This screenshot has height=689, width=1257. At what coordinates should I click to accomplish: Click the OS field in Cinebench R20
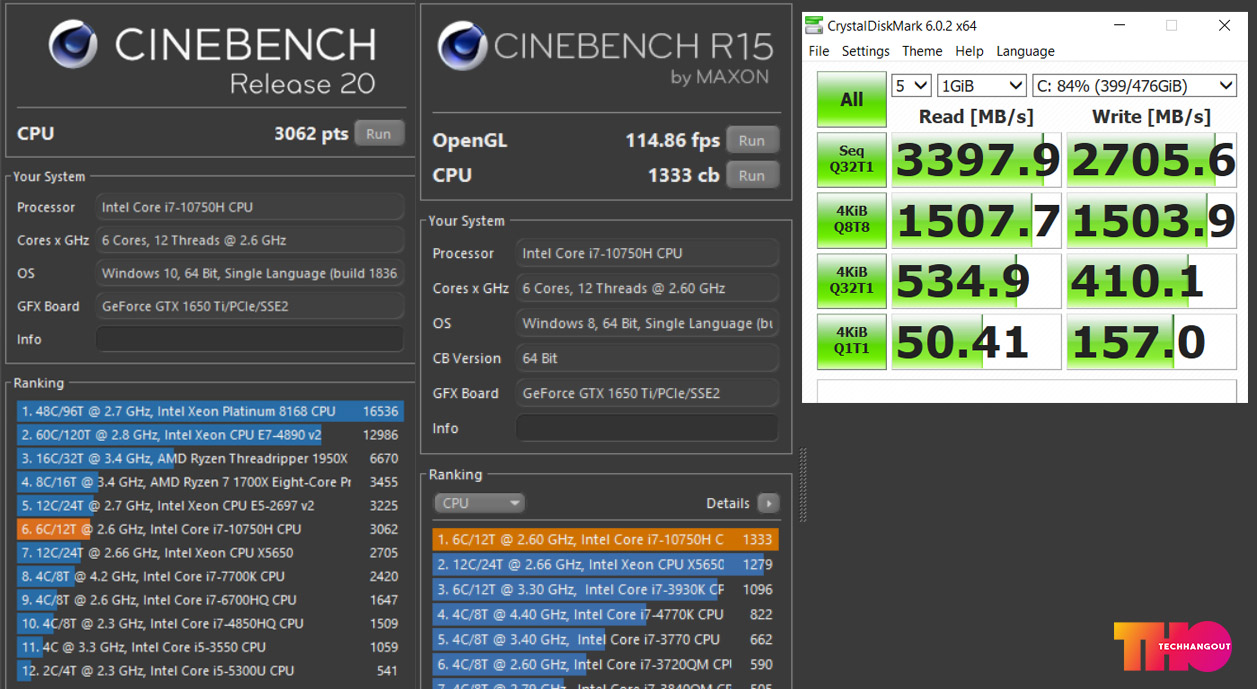(250, 273)
